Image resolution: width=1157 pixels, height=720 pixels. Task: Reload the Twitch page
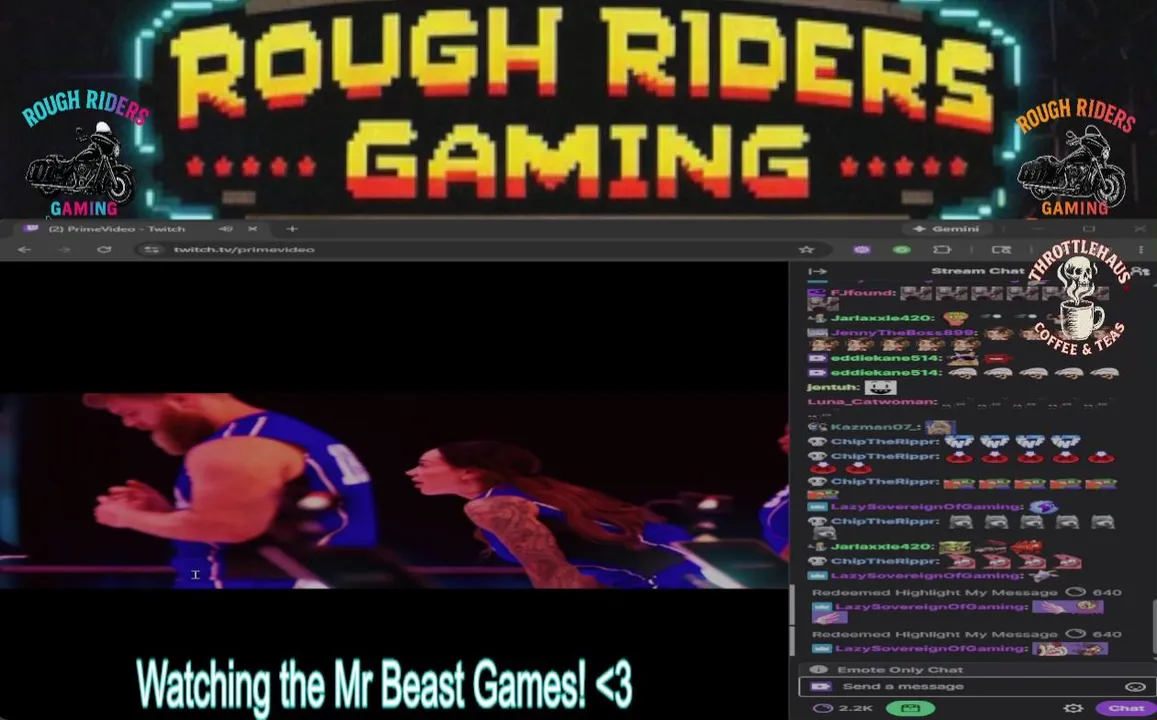coord(104,249)
